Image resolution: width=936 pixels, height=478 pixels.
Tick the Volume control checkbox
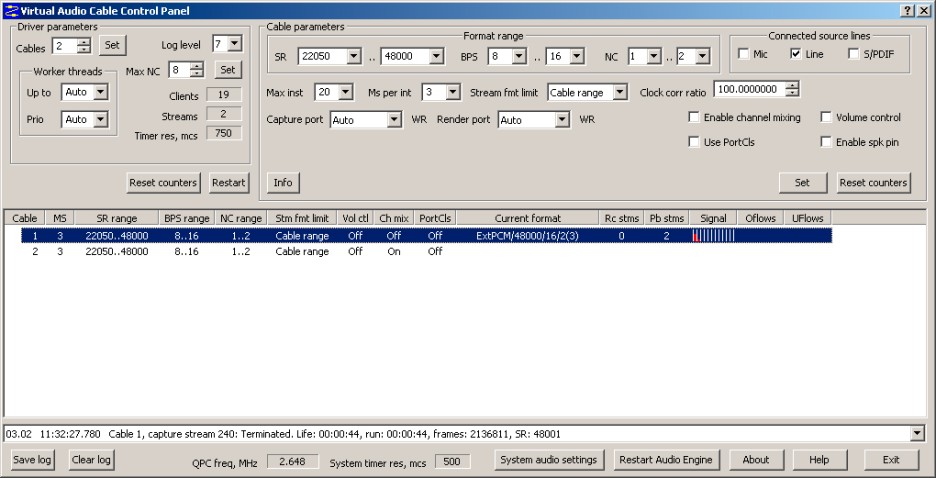click(826, 117)
